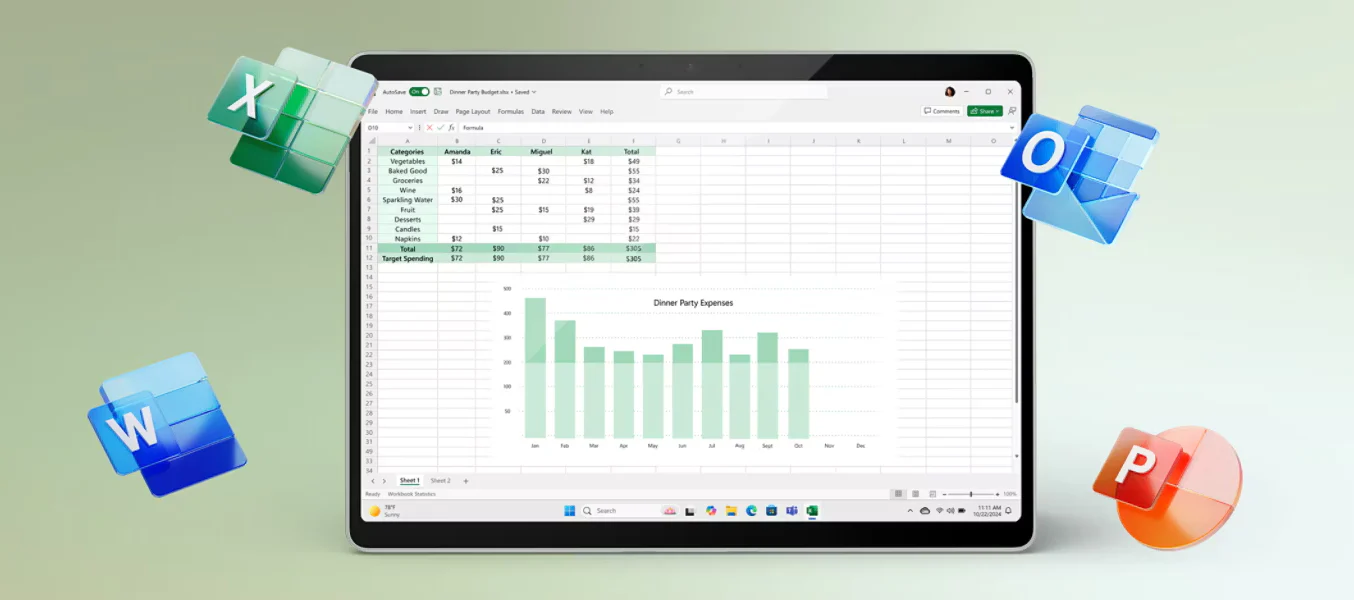Select column header G
The width and height of the screenshot is (1354, 600).
(678, 141)
